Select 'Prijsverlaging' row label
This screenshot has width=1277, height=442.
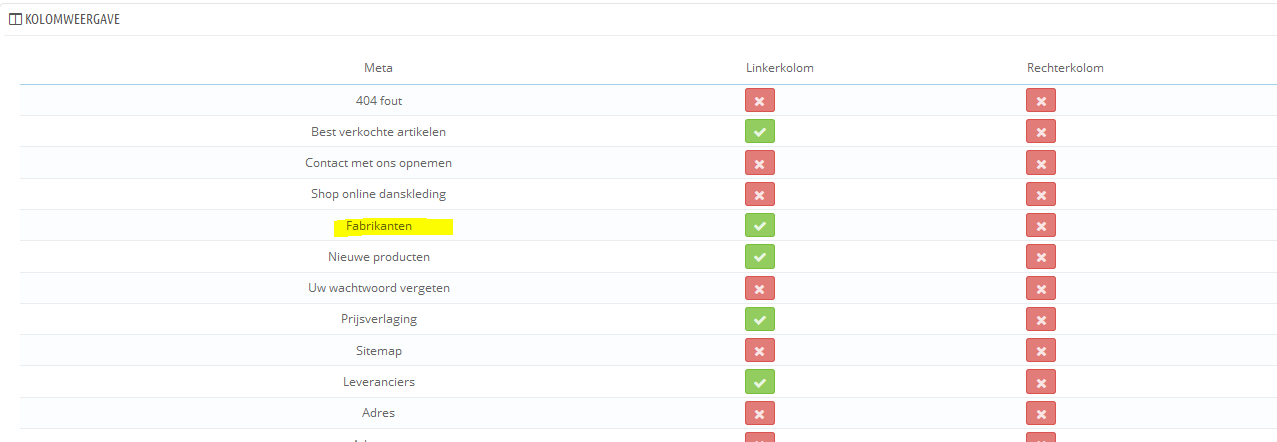point(379,319)
